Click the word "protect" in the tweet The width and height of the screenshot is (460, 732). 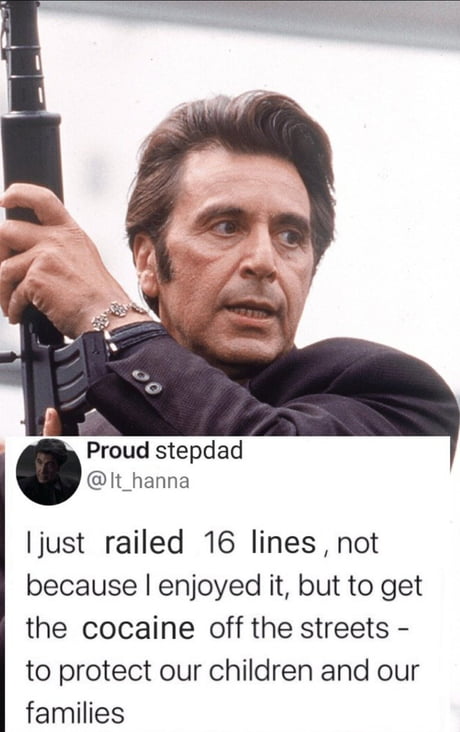click(x=106, y=672)
